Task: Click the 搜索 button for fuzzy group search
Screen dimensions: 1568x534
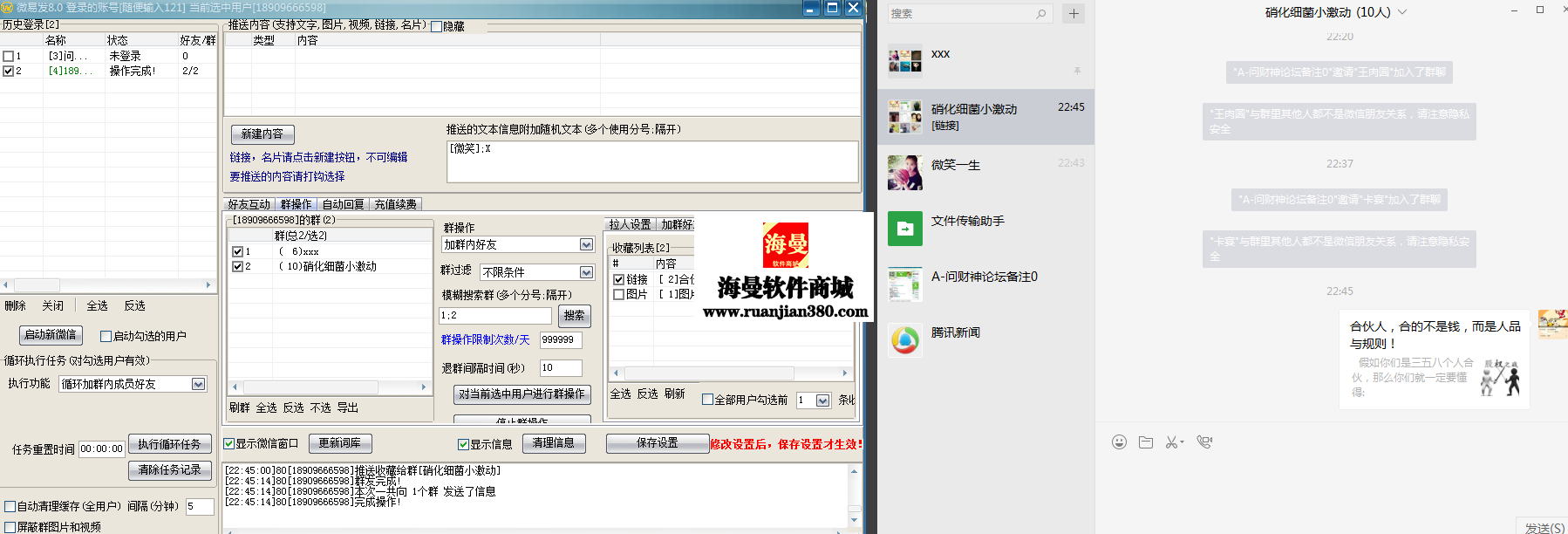Action: [574, 315]
